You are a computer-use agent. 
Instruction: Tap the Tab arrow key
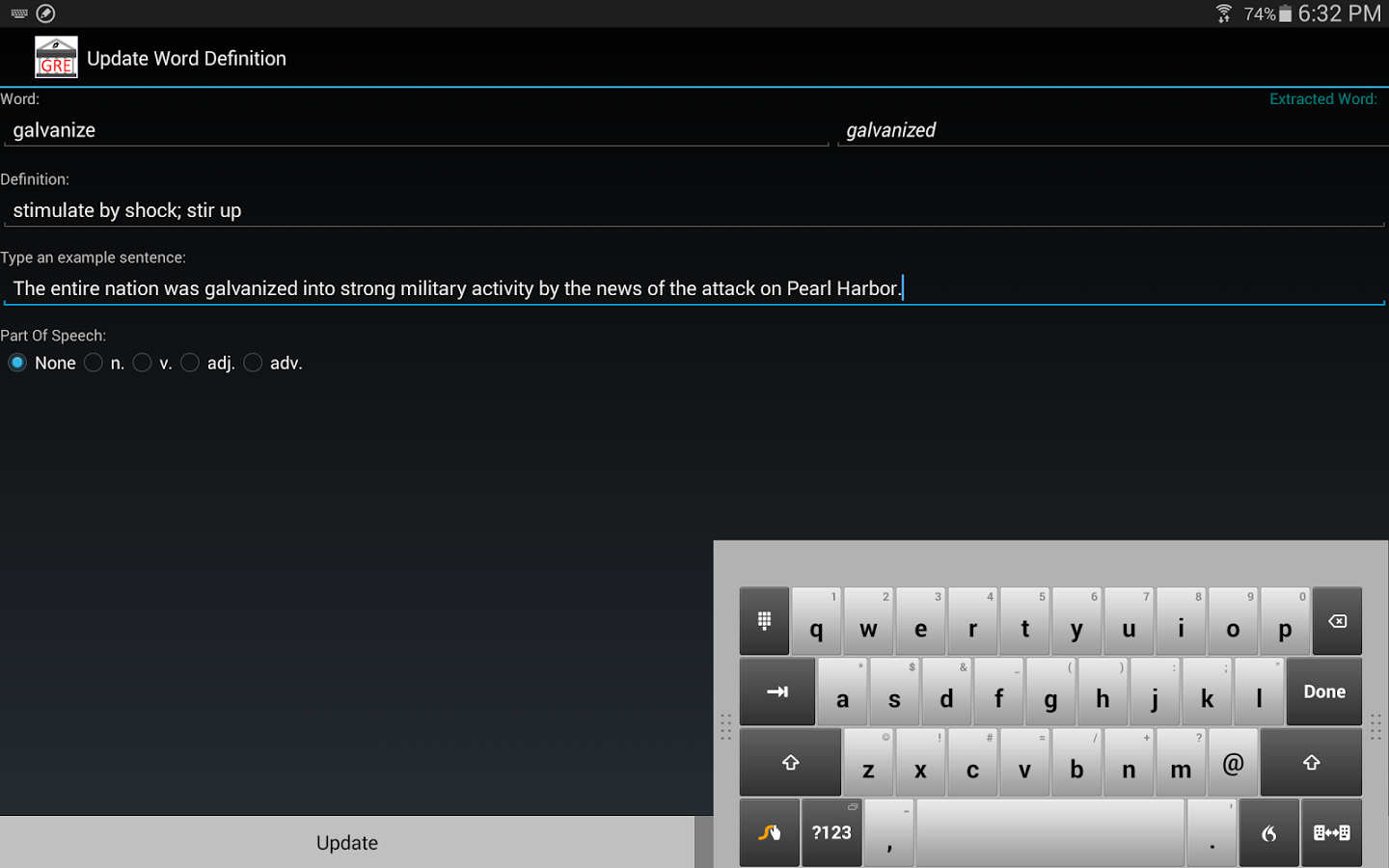(777, 692)
